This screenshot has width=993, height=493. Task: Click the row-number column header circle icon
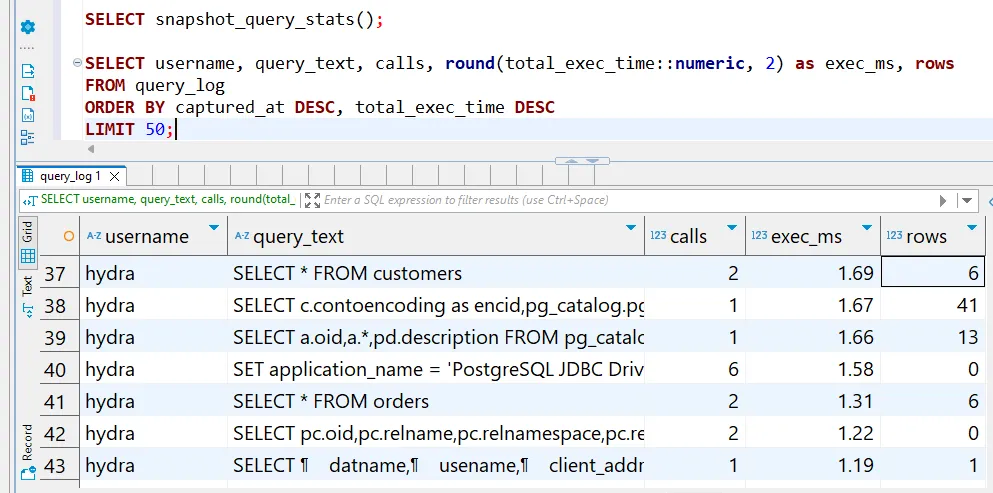(x=69, y=236)
